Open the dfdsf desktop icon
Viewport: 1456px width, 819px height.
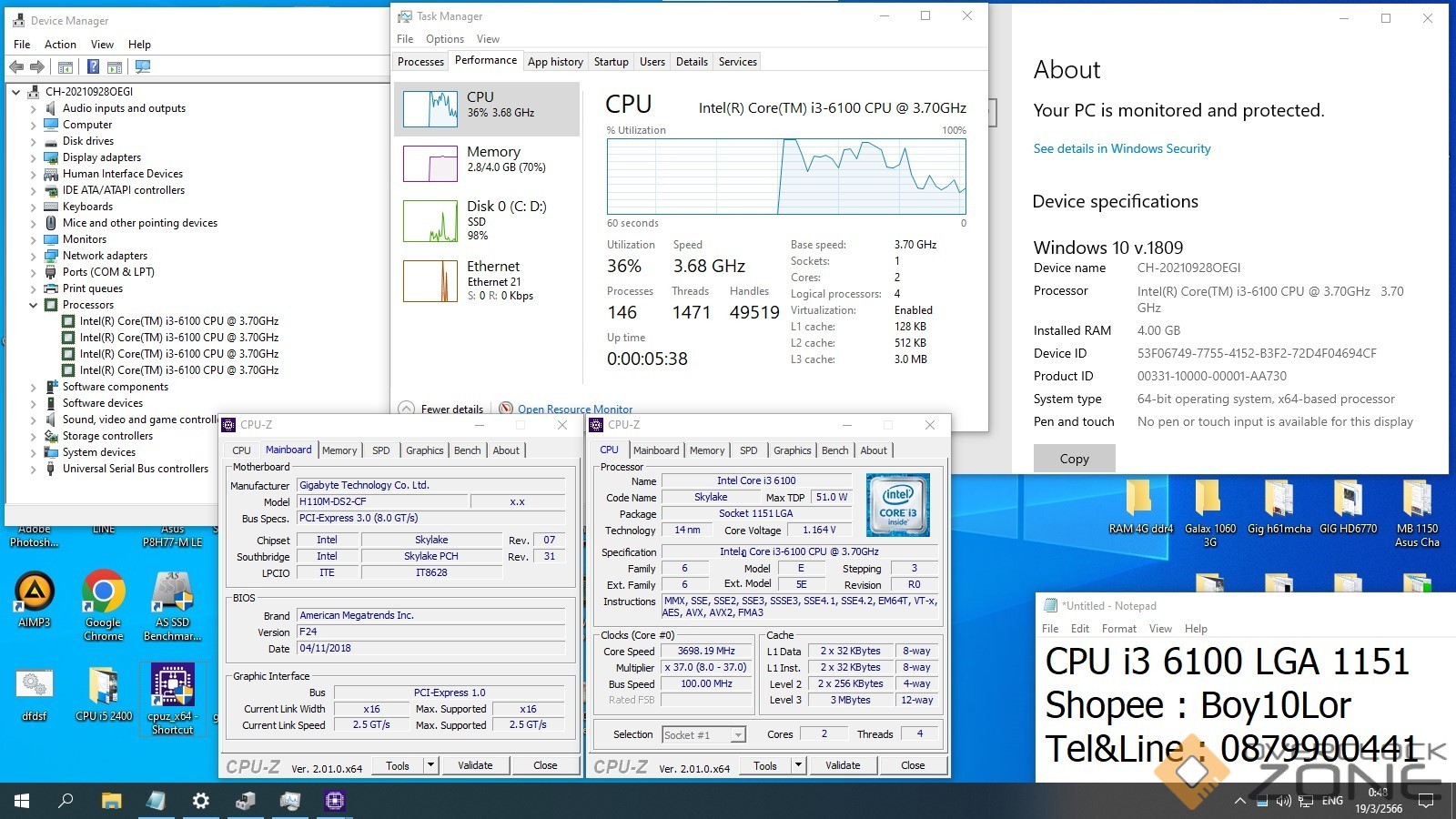click(35, 693)
